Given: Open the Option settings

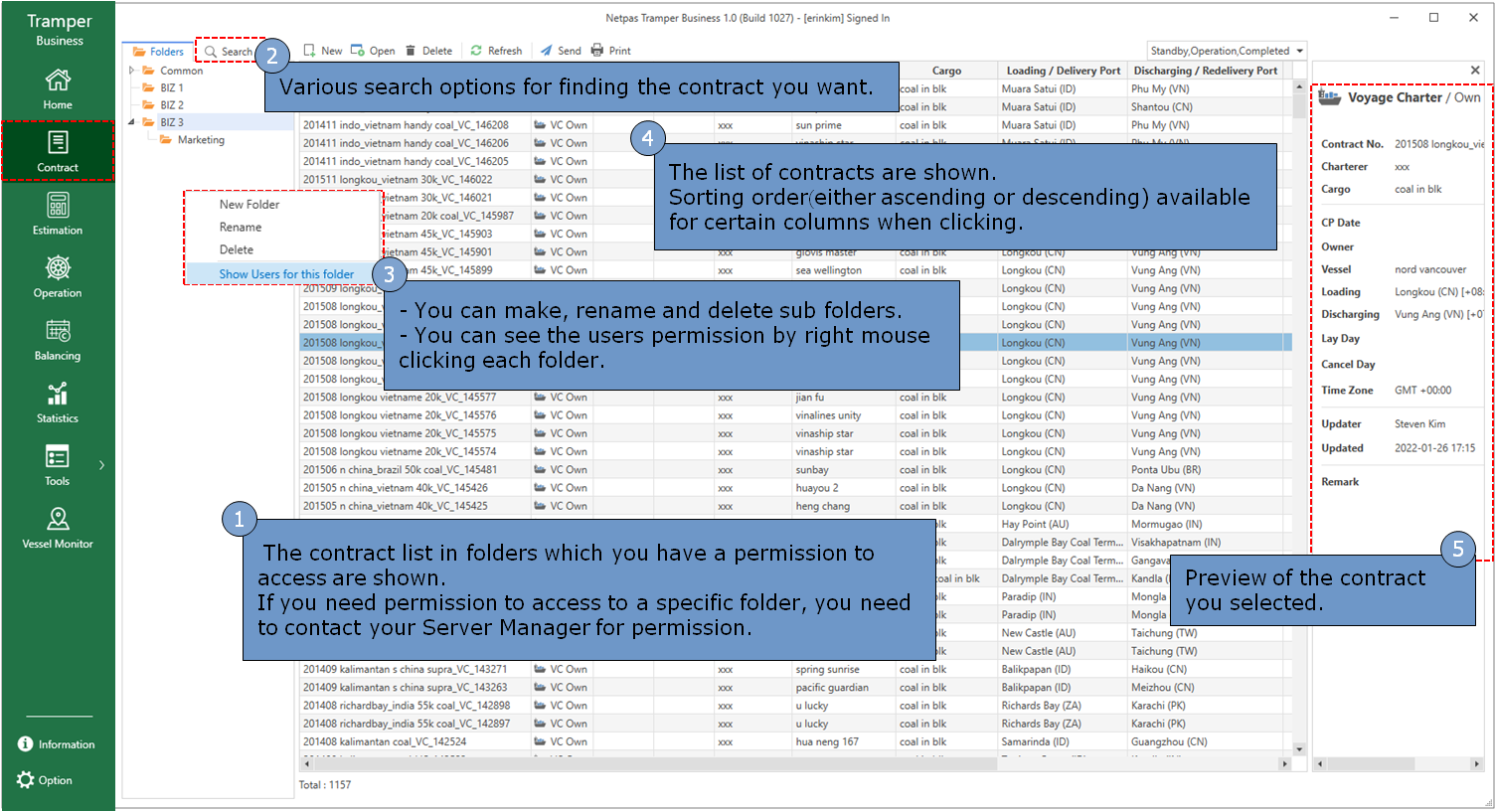Looking at the screenshot, I should point(45,780).
